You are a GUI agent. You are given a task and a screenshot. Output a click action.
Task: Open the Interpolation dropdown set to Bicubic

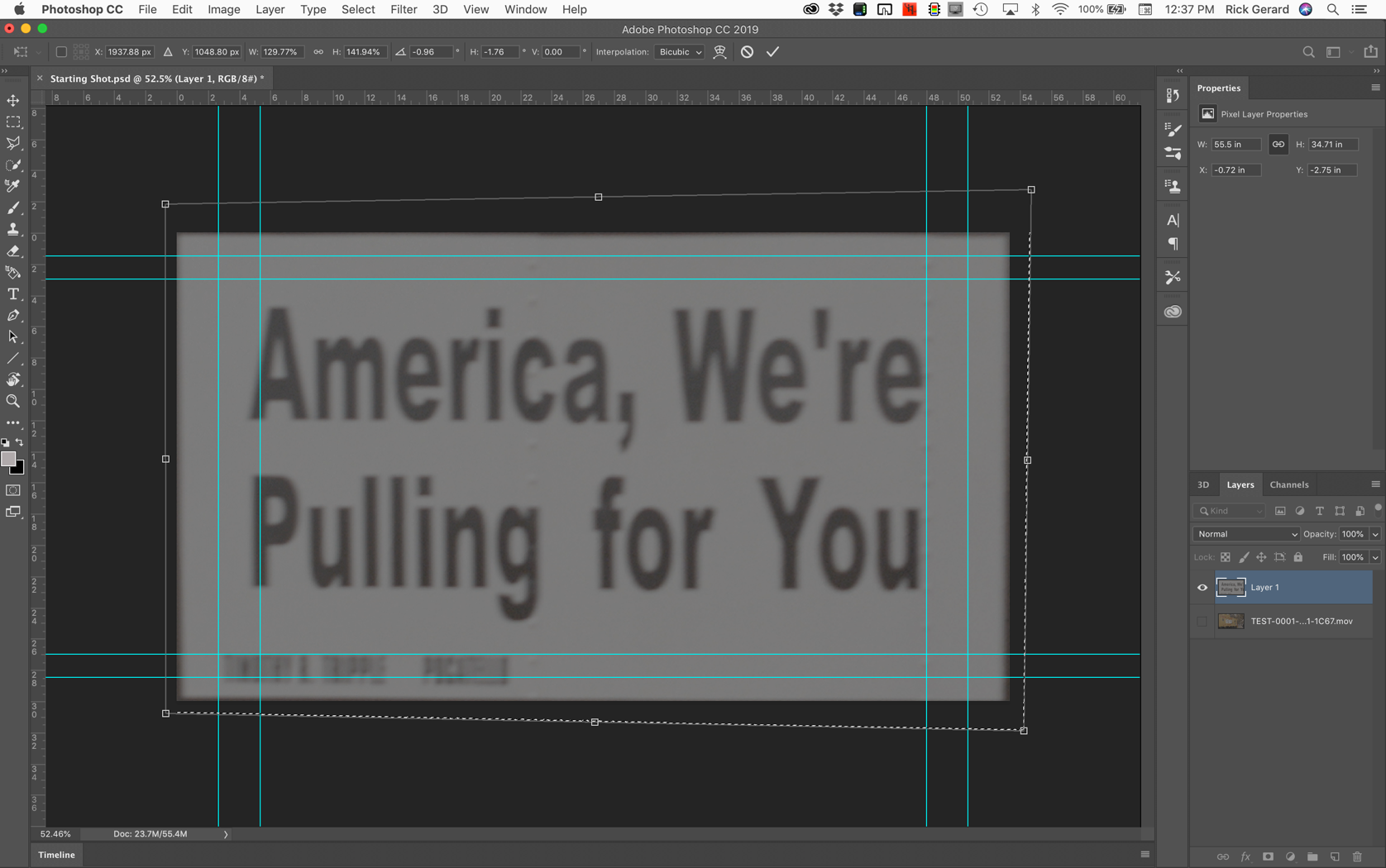[679, 51]
